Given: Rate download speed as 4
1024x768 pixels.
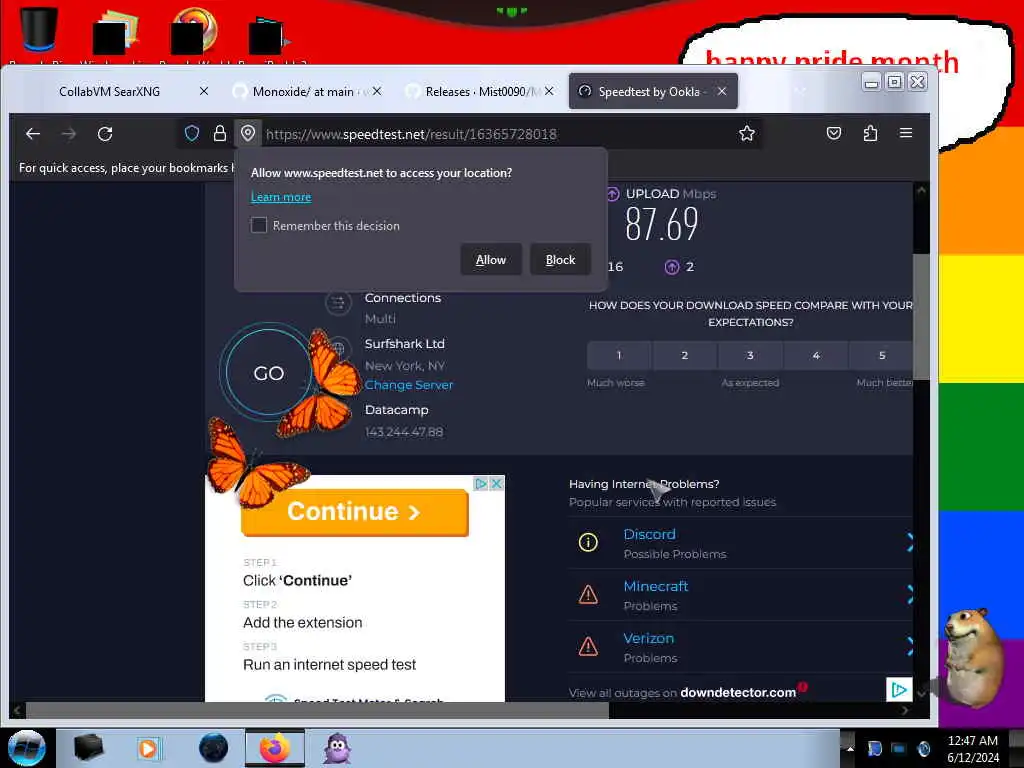Looking at the screenshot, I should click(x=816, y=355).
